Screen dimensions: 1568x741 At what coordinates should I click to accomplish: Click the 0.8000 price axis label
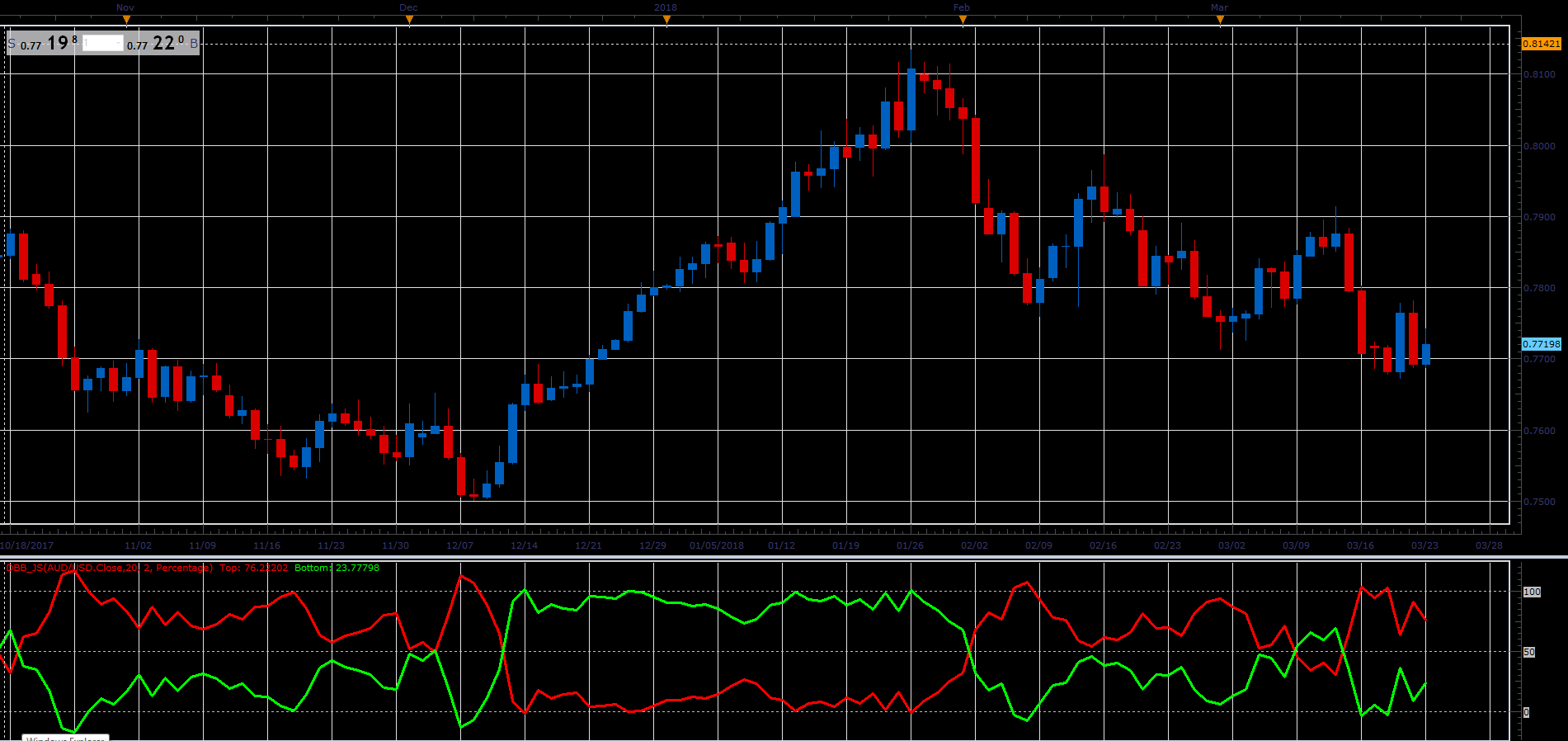click(x=1539, y=146)
